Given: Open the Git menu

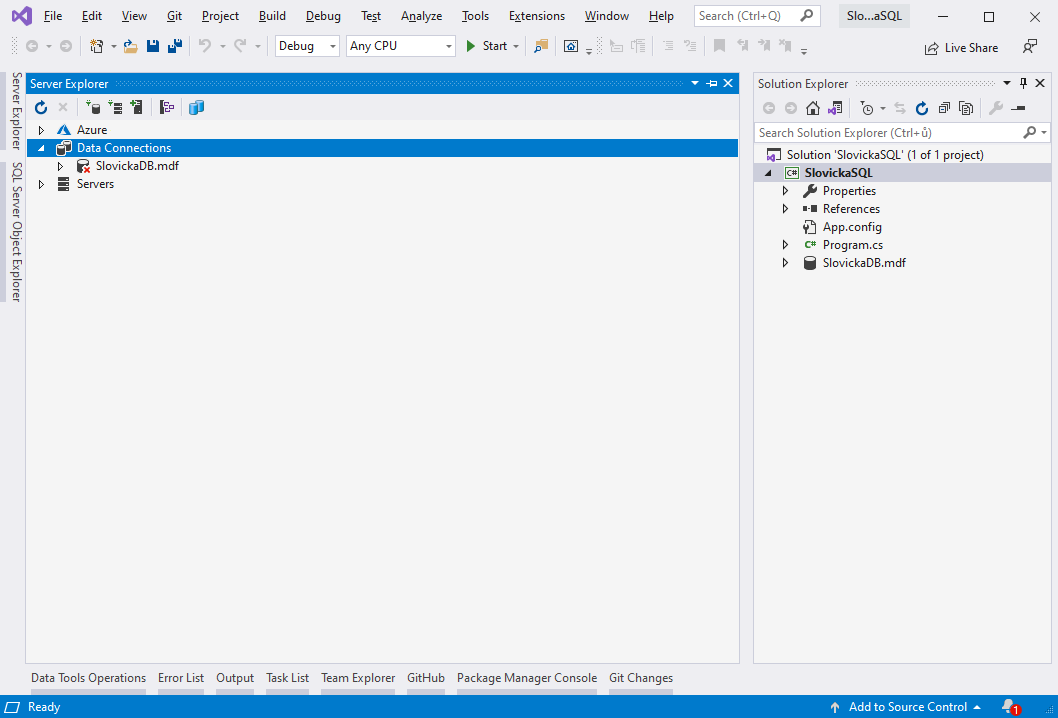Looking at the screenshot, I should (x=174, y=16).
